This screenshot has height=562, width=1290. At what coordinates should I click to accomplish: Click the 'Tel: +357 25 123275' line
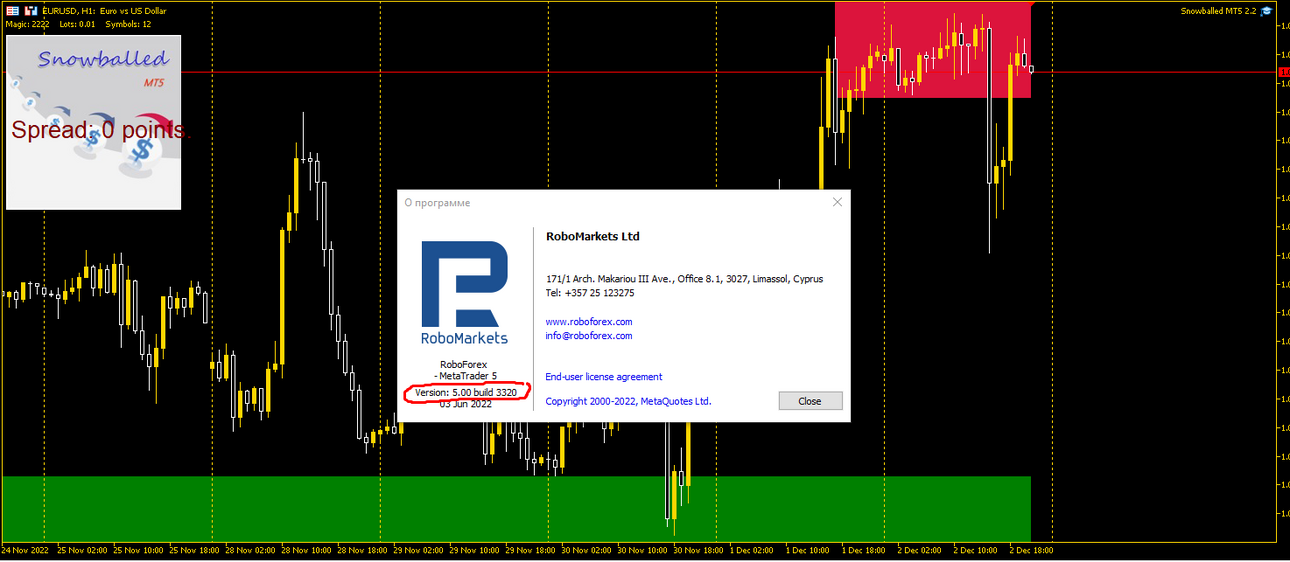tap(590, 293)
